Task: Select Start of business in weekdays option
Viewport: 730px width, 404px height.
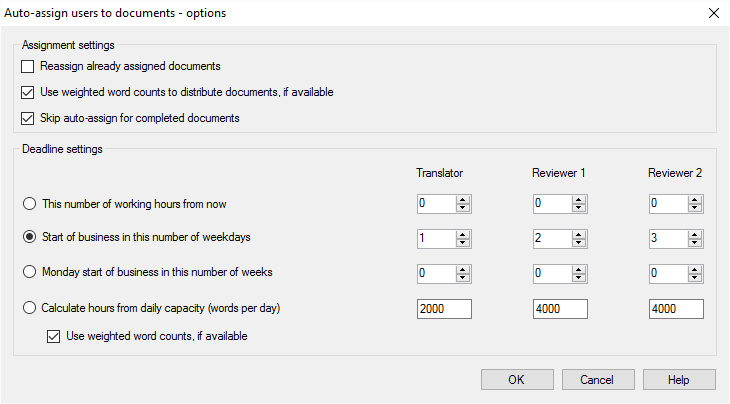Action: coord(29,238)
